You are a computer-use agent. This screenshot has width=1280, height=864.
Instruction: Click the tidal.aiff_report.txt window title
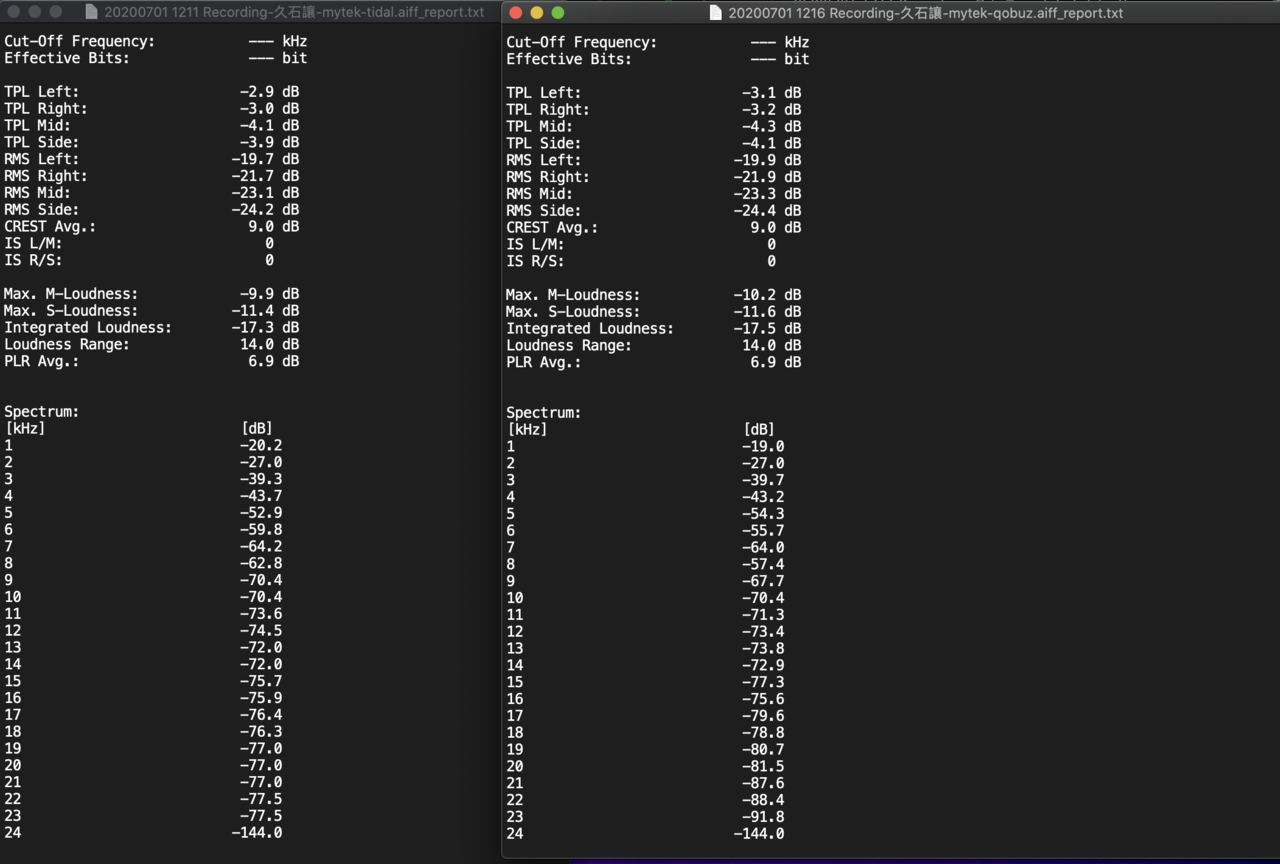point(294,12)
